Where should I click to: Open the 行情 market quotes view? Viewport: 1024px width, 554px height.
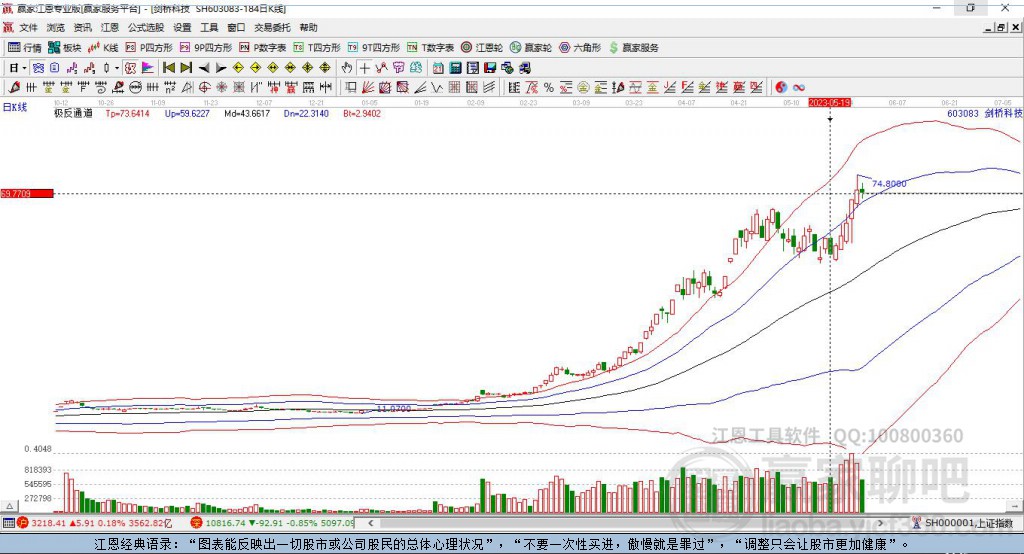[24, 48]
